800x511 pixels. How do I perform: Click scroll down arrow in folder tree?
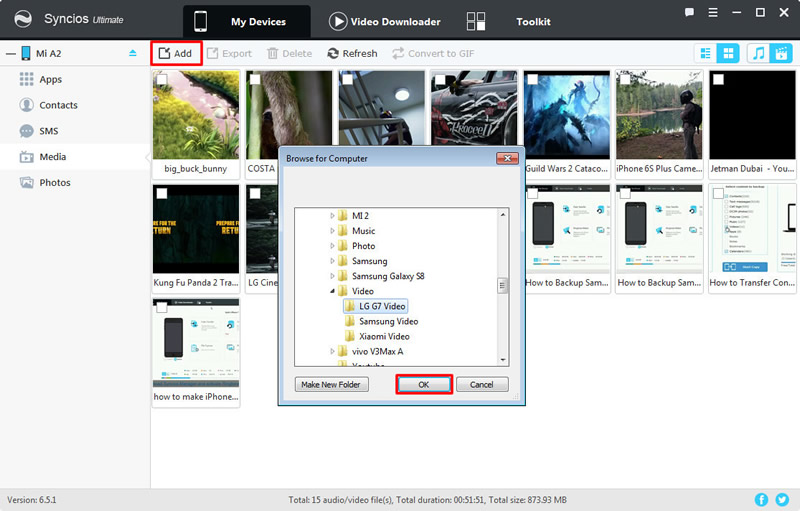tap(503, 360)
